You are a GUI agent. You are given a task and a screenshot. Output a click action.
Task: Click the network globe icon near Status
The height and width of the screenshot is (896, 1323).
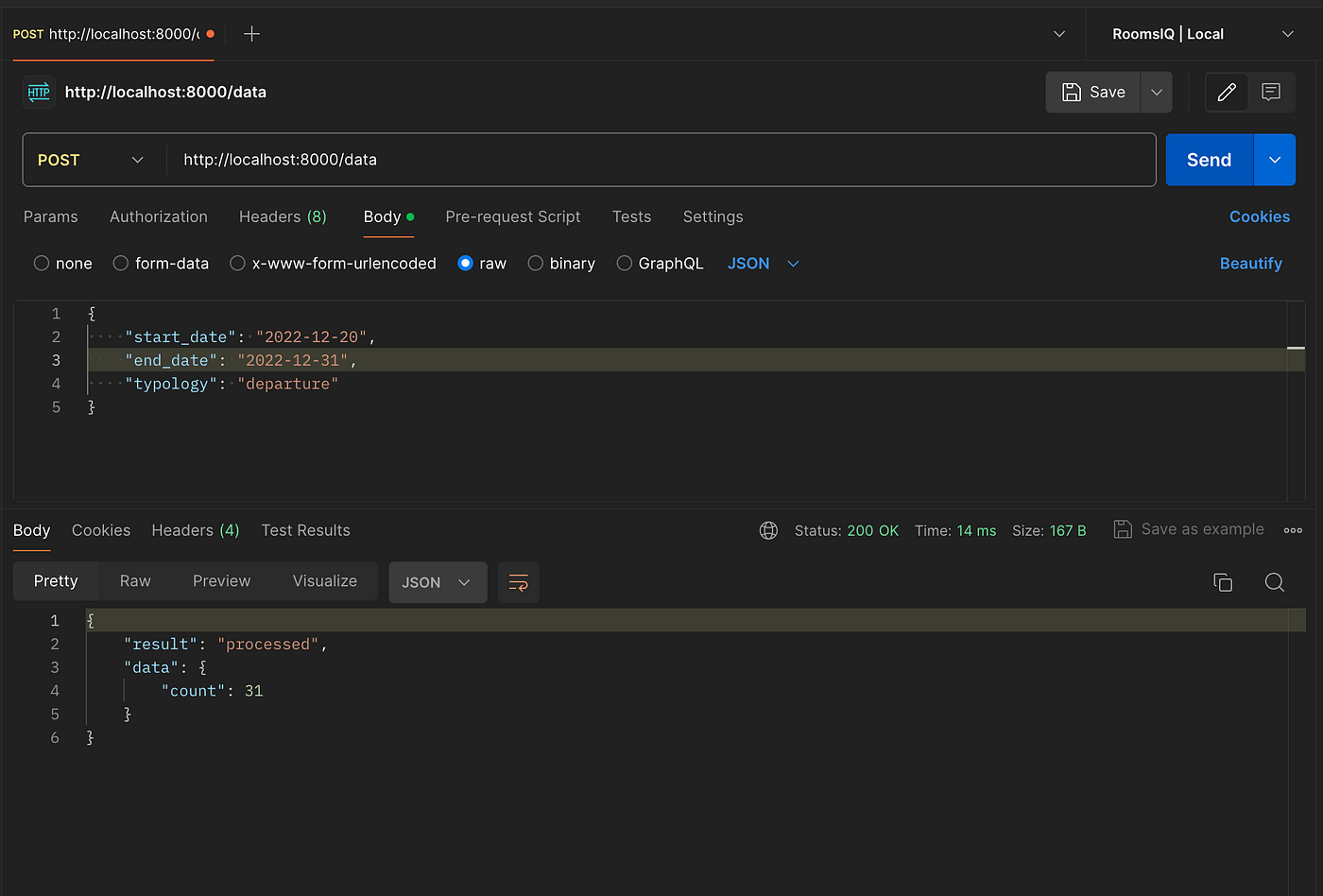(x=769, y=530)
